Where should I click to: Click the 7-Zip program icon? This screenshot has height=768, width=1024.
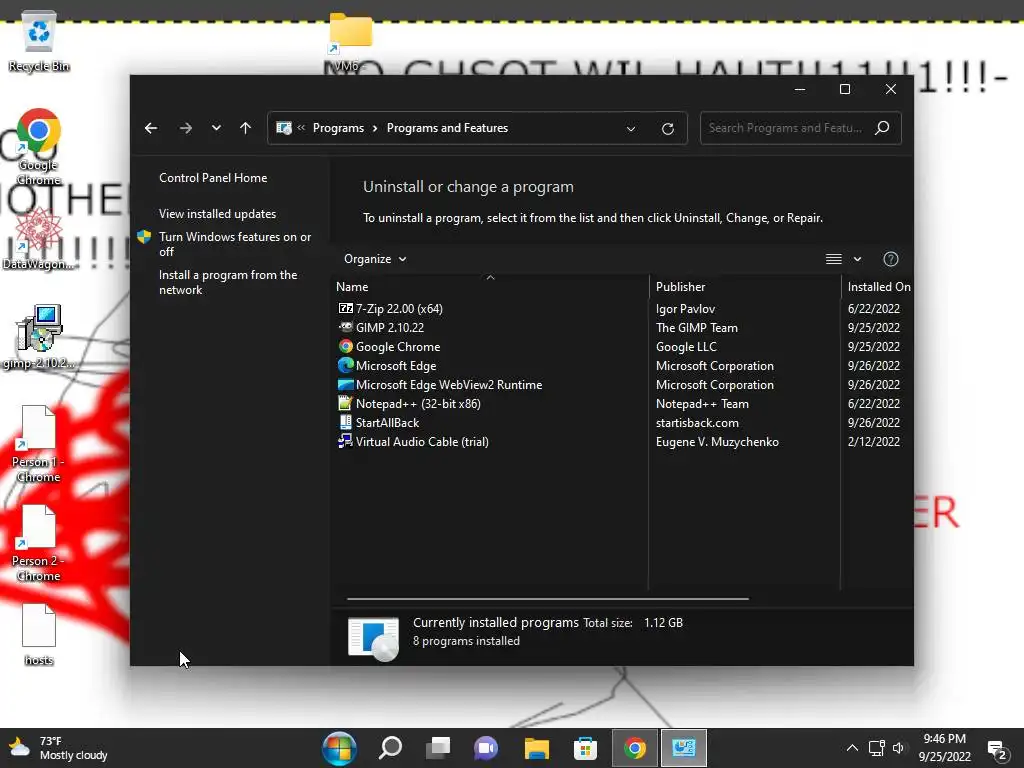(345, 308)
